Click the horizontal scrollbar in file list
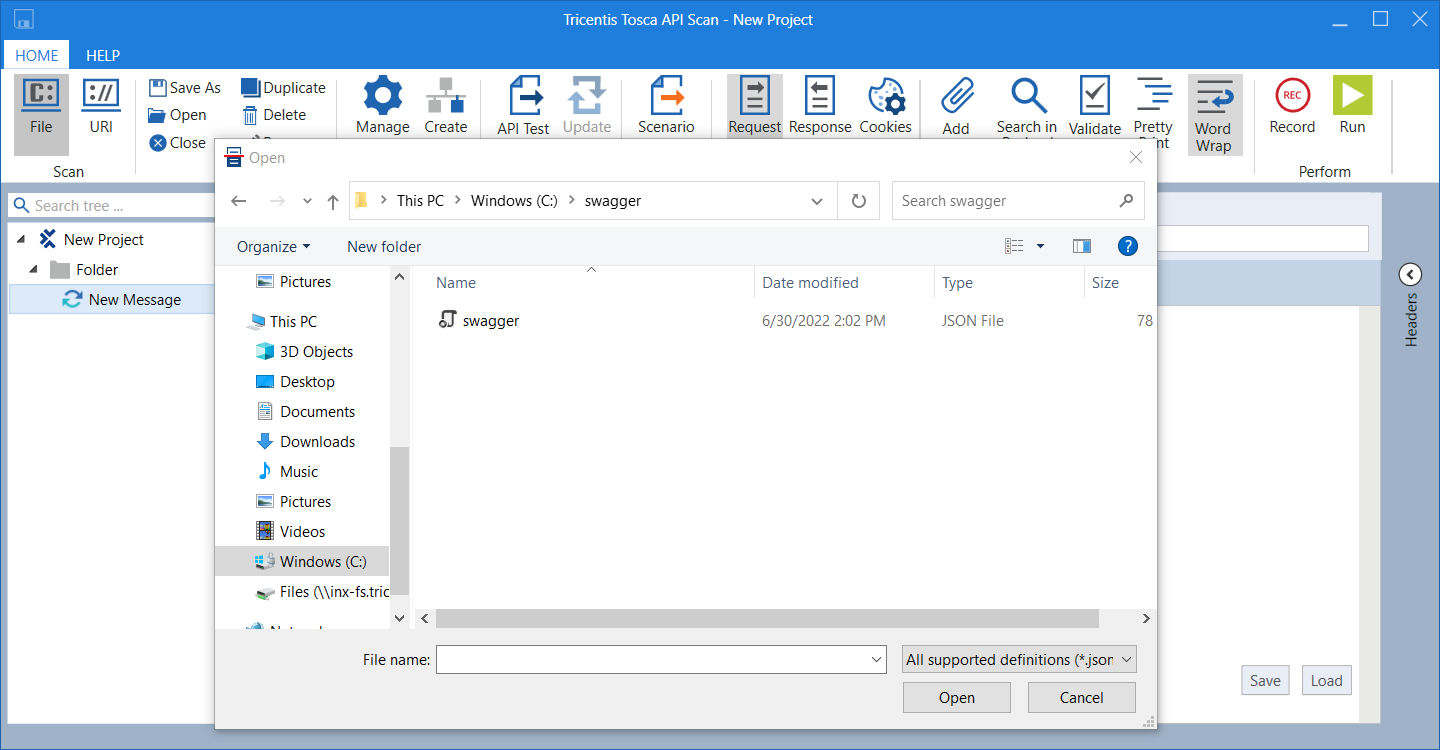This screenshot has height=750, width=1440. point(766,619)
